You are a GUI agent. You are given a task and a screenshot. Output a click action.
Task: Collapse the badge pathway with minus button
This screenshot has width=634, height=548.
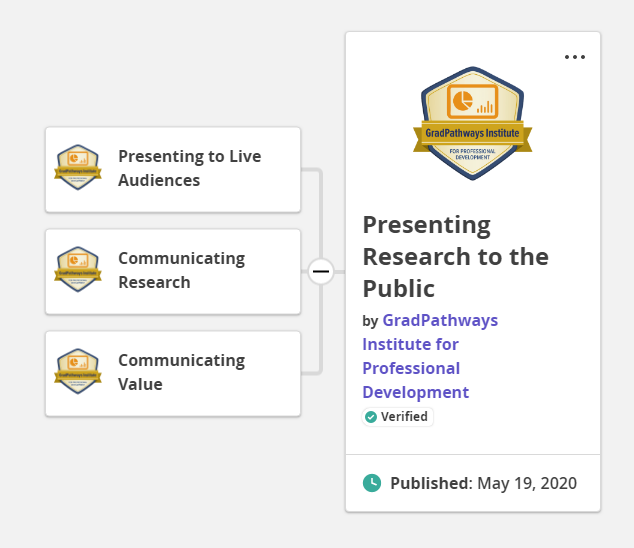[321, 271]
